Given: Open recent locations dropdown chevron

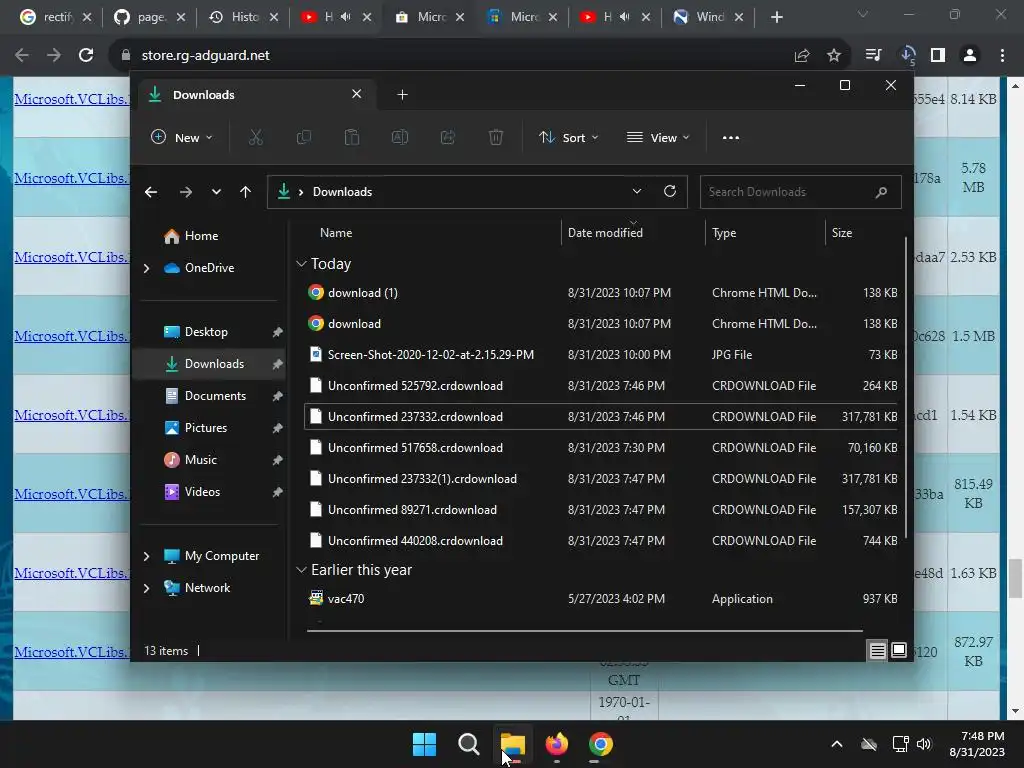Looking at the screenshot, I should coord(216,192).
